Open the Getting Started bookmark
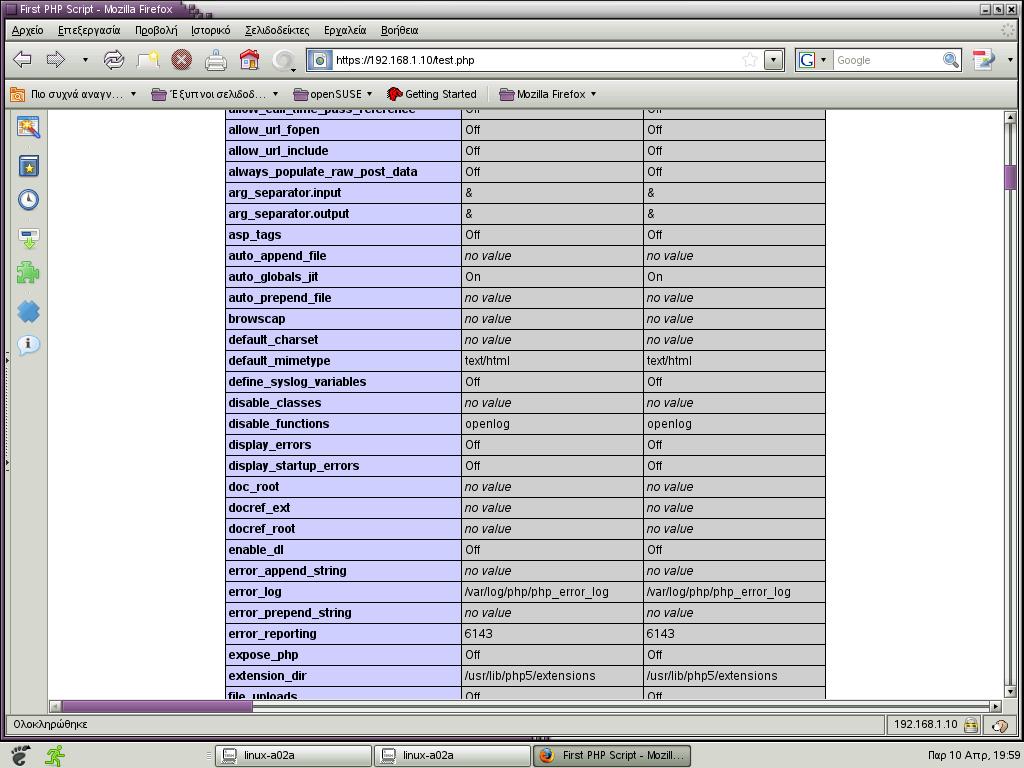Image resolution: width=1024 pixels, height=768 pixels. [432, 94]
